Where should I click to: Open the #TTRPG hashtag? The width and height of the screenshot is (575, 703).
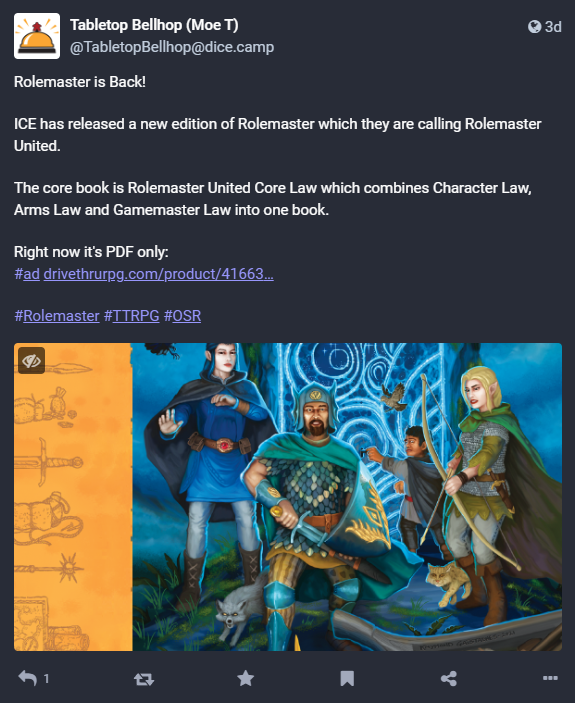click(131, 316)
